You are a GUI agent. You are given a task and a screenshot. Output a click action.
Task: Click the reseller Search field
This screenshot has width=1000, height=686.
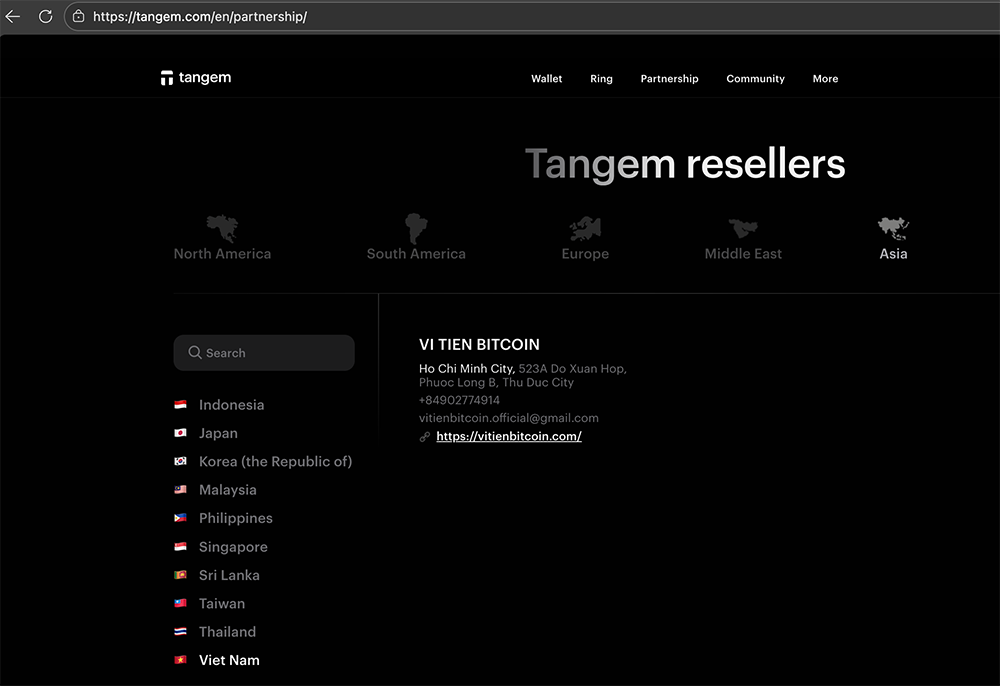[264, 353]
